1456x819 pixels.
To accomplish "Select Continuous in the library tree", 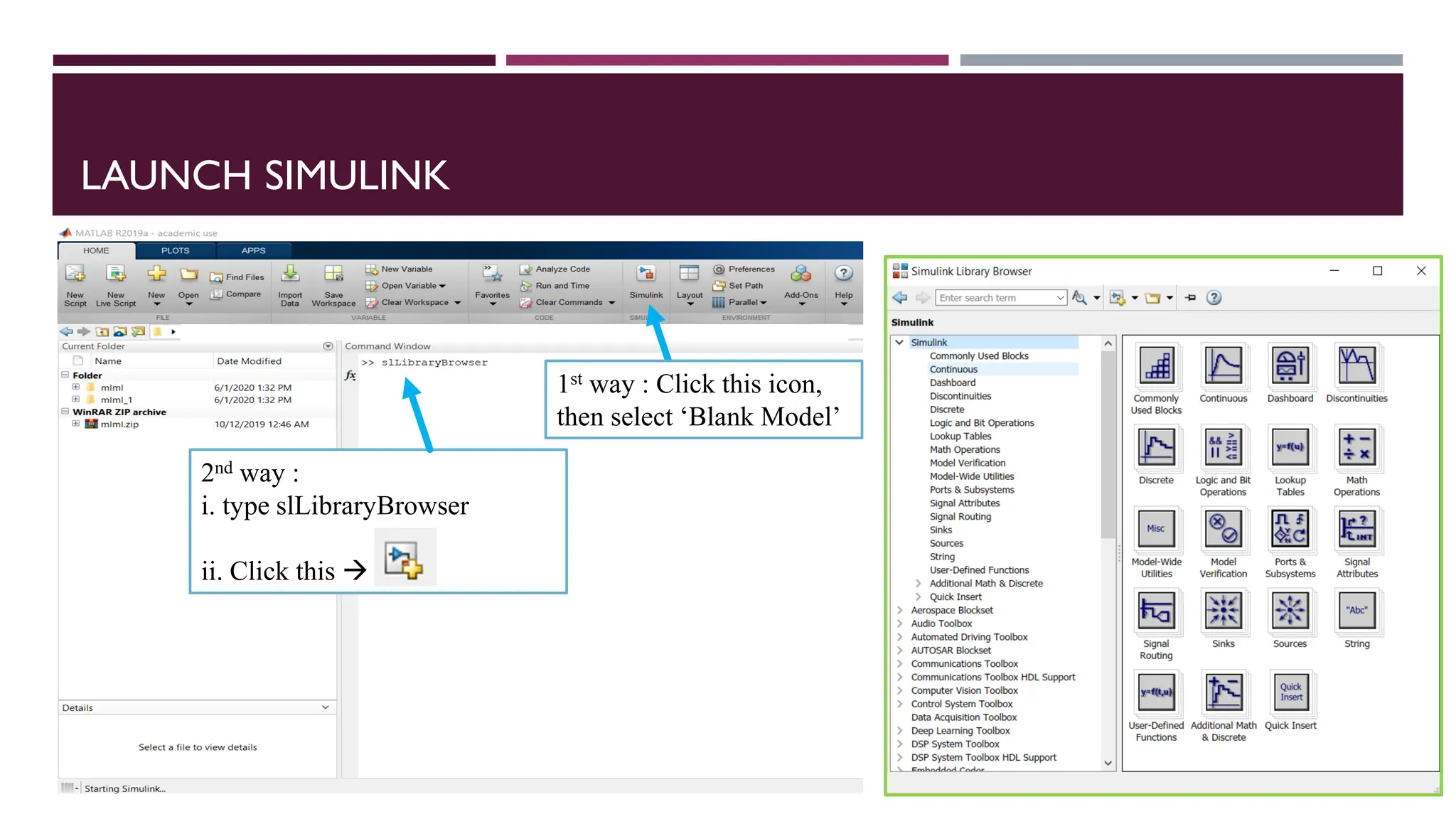I will point(953,369).
